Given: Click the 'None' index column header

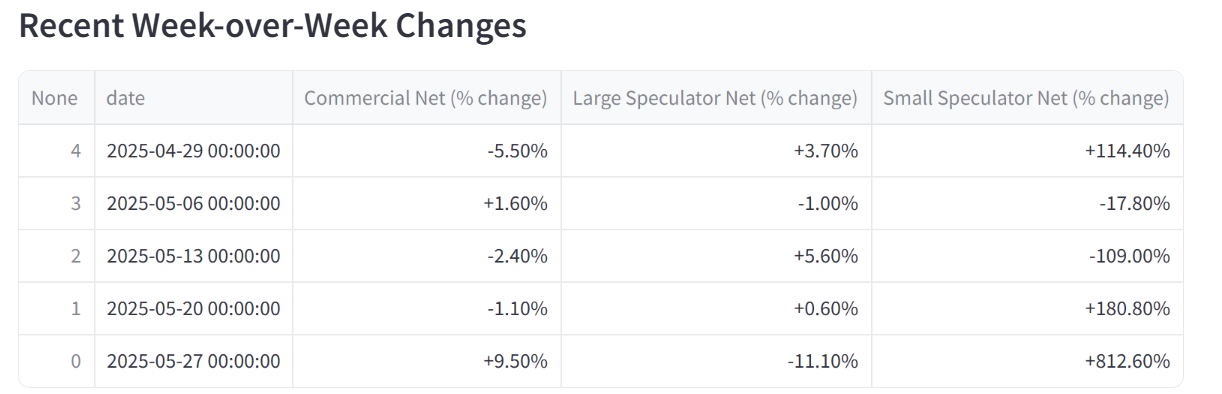Looking at the screenshot, I should (x=57, y=98).
